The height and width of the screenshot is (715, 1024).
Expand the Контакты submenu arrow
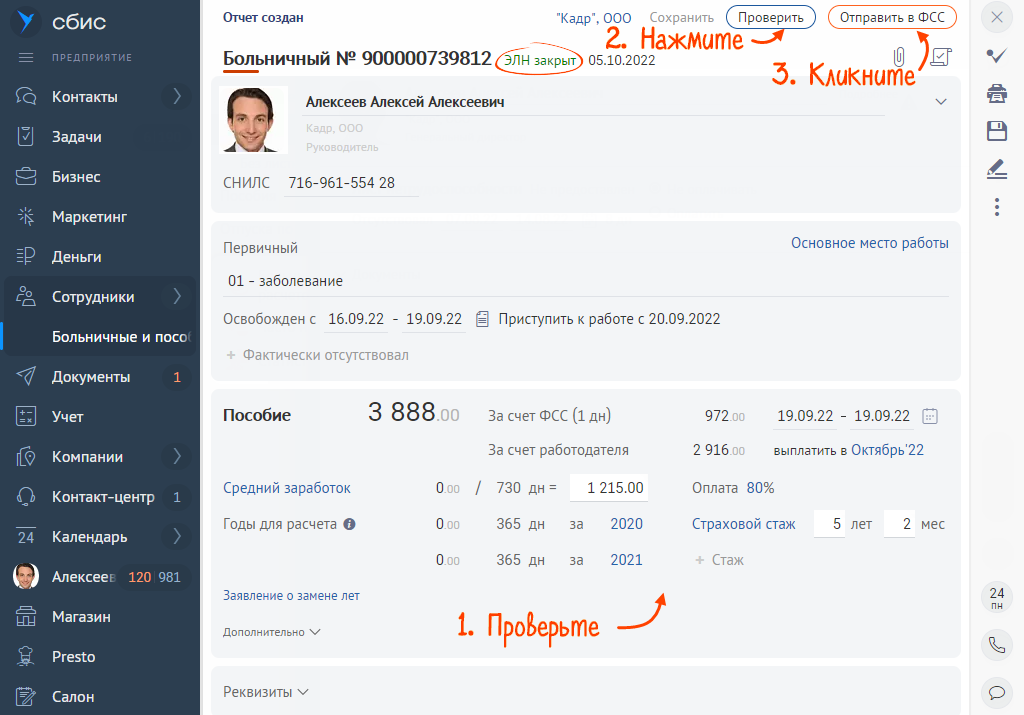coord(177,97)
